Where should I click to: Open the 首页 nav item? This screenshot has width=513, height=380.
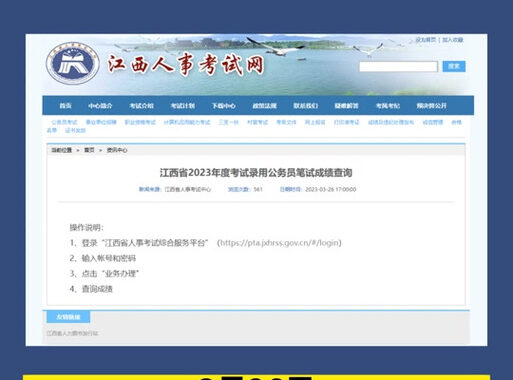tap(65, 106)
